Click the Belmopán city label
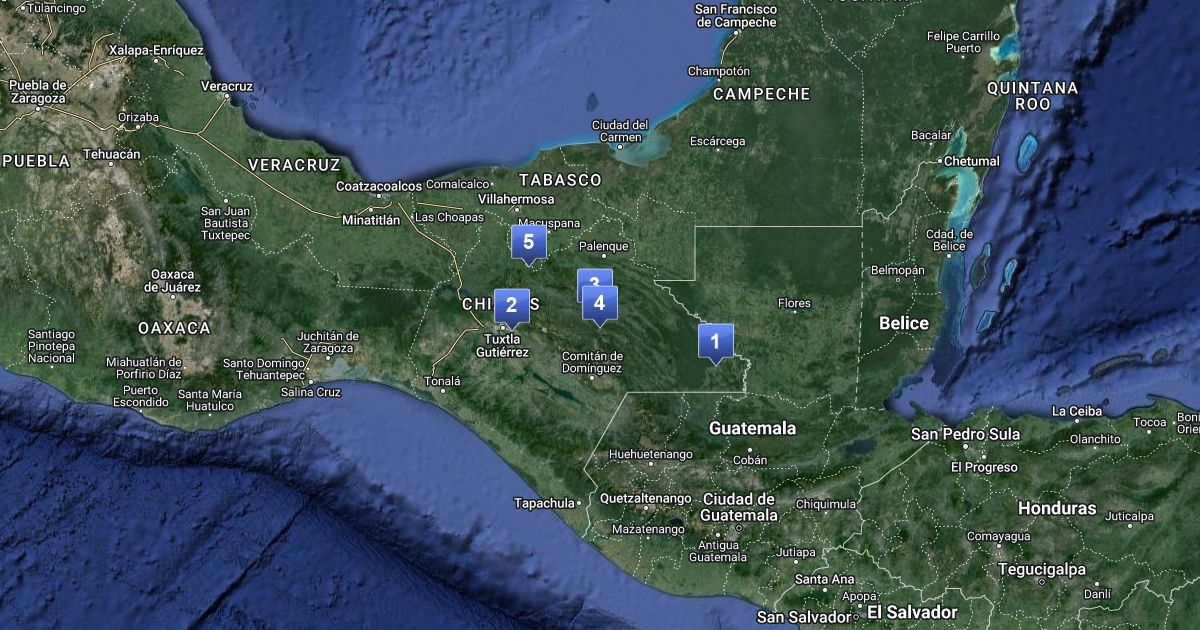Screen dimensions: 1200x630 [897, 271]
